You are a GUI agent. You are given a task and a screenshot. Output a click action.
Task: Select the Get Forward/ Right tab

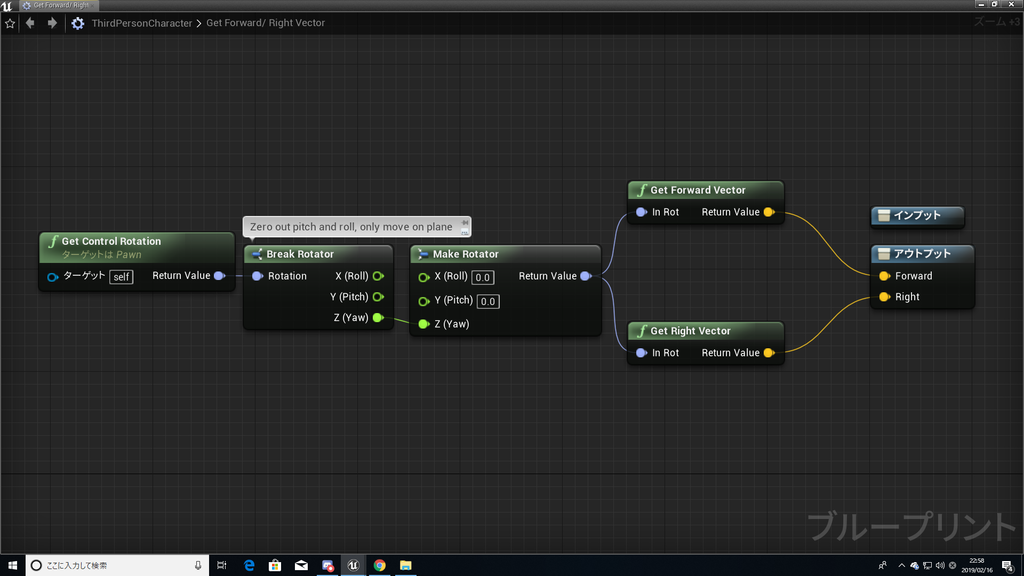tap(57, 5)
